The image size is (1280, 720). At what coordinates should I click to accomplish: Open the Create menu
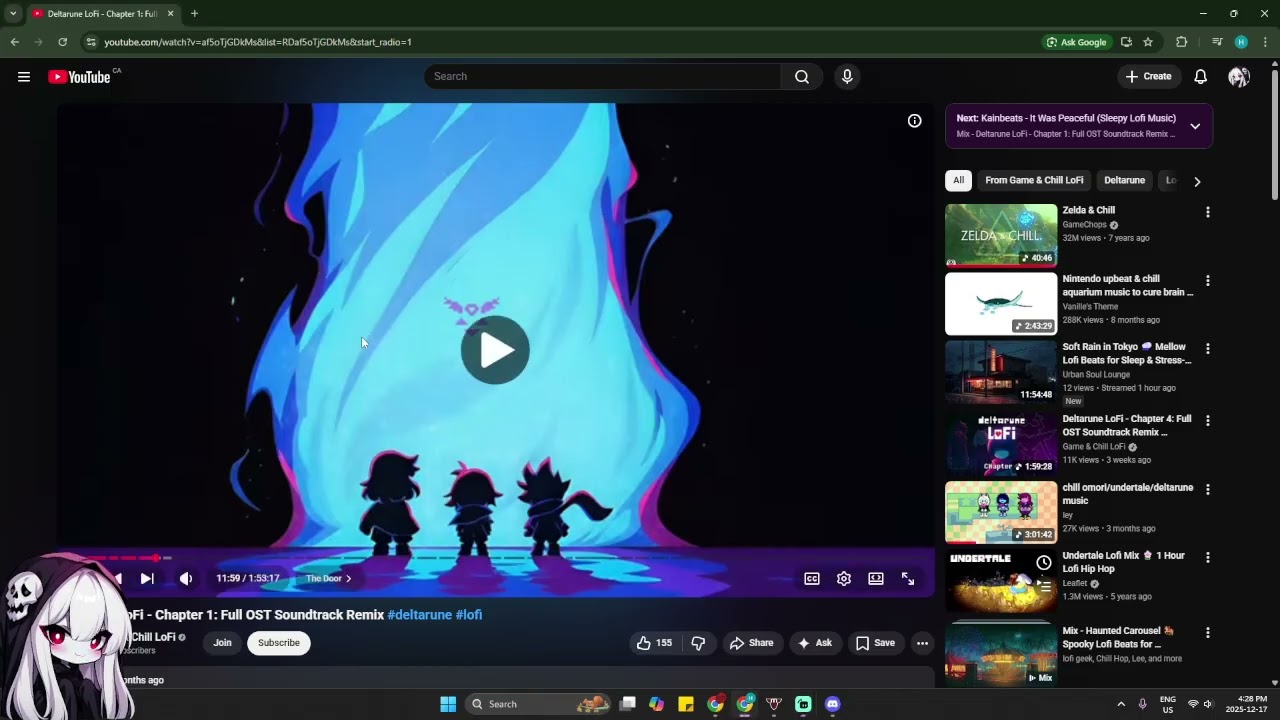tap(1148, 77)
